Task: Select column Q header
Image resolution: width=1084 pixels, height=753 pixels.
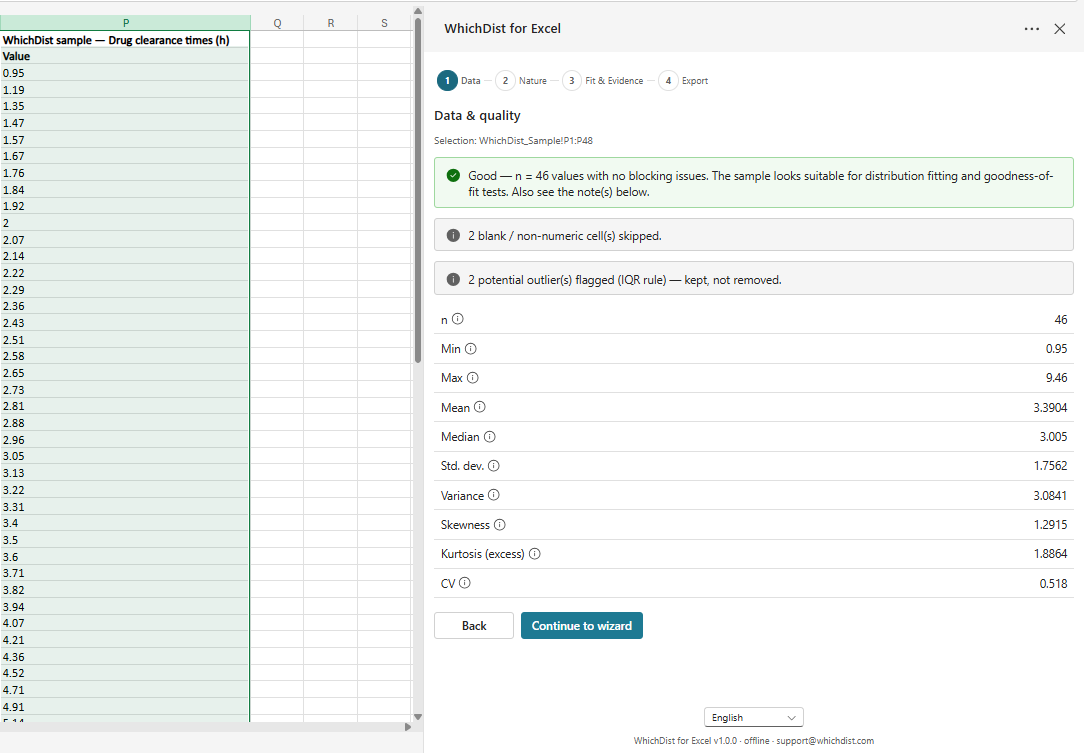Action: (277, 23)
